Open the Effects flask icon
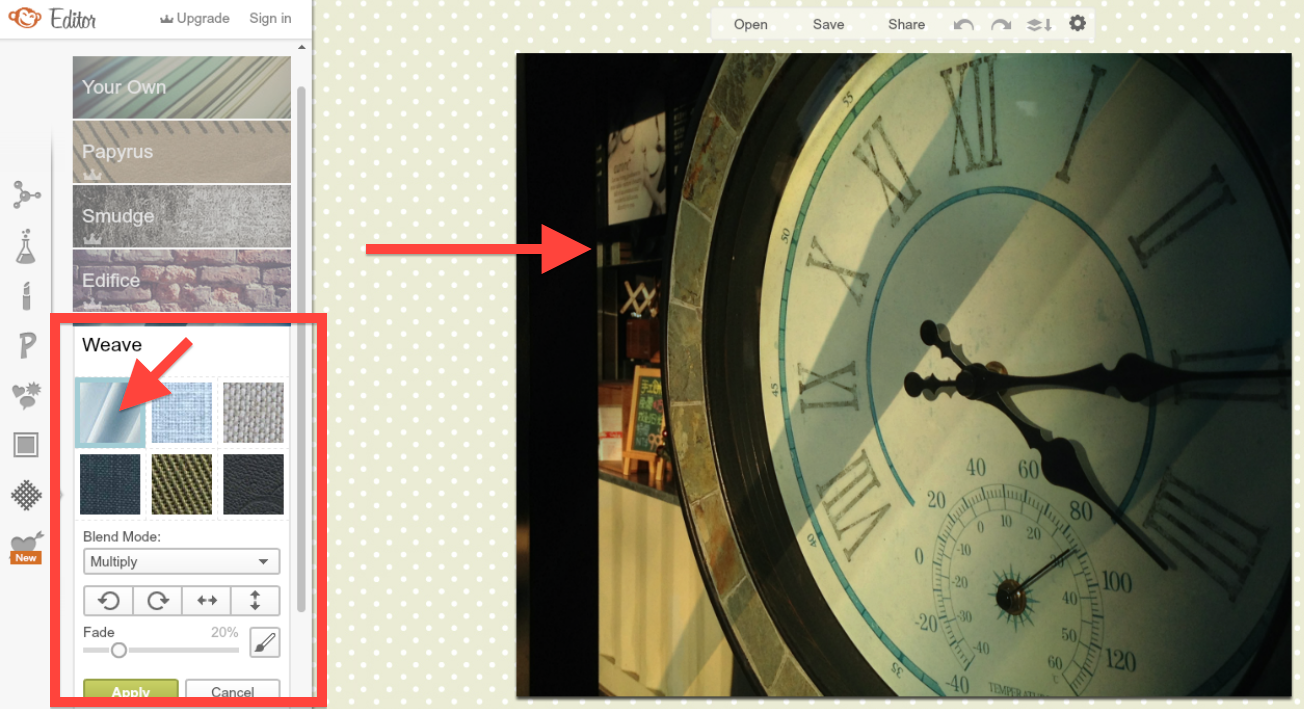The height and width of the screenshot is (709, 1304). pos(26,246)
